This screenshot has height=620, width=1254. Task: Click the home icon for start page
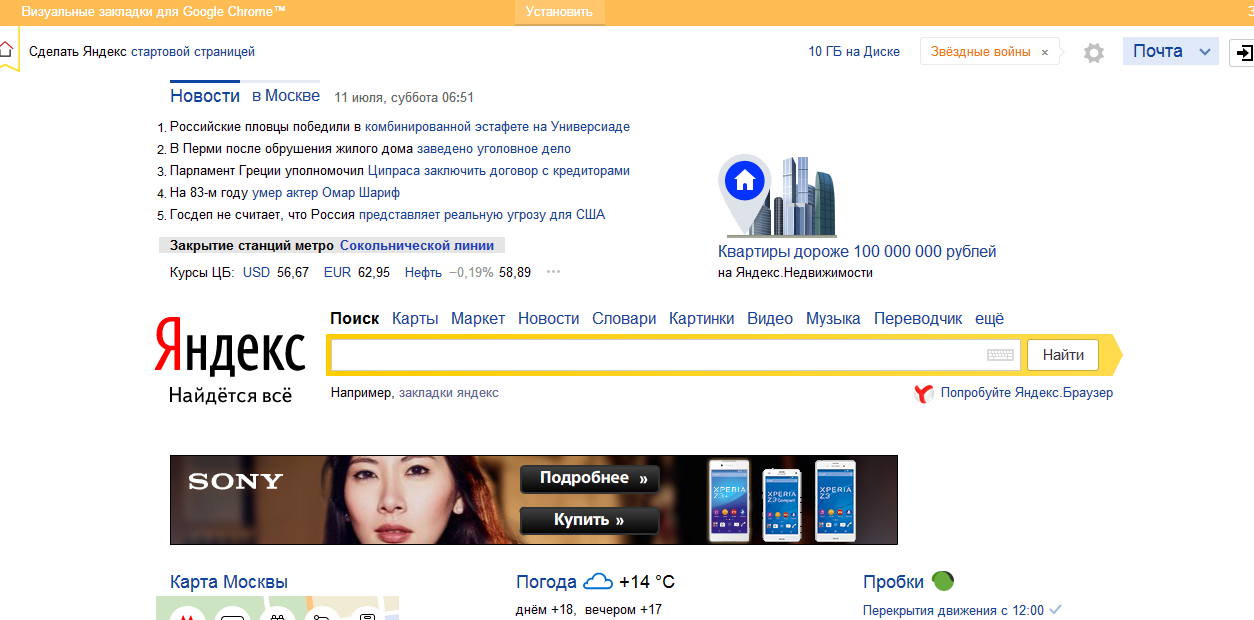pyautogui.click(x=6, y=49)
